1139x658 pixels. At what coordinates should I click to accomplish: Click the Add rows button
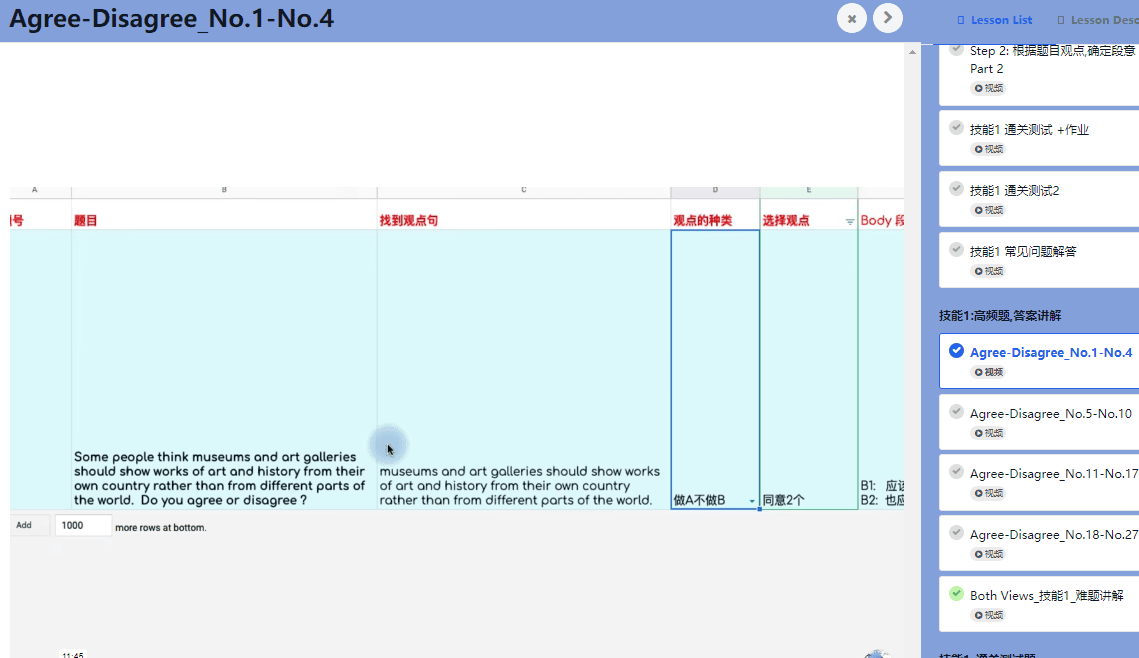[24, 525]
